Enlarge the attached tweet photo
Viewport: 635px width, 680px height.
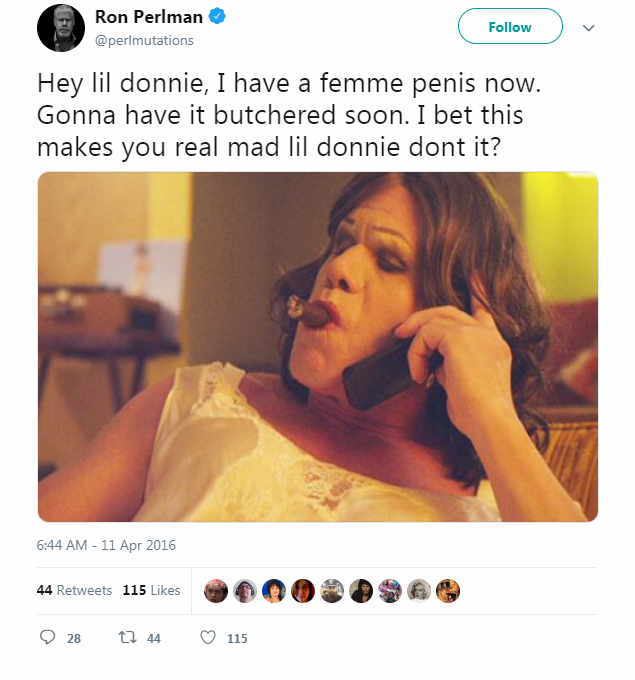(x=318, y=347)
